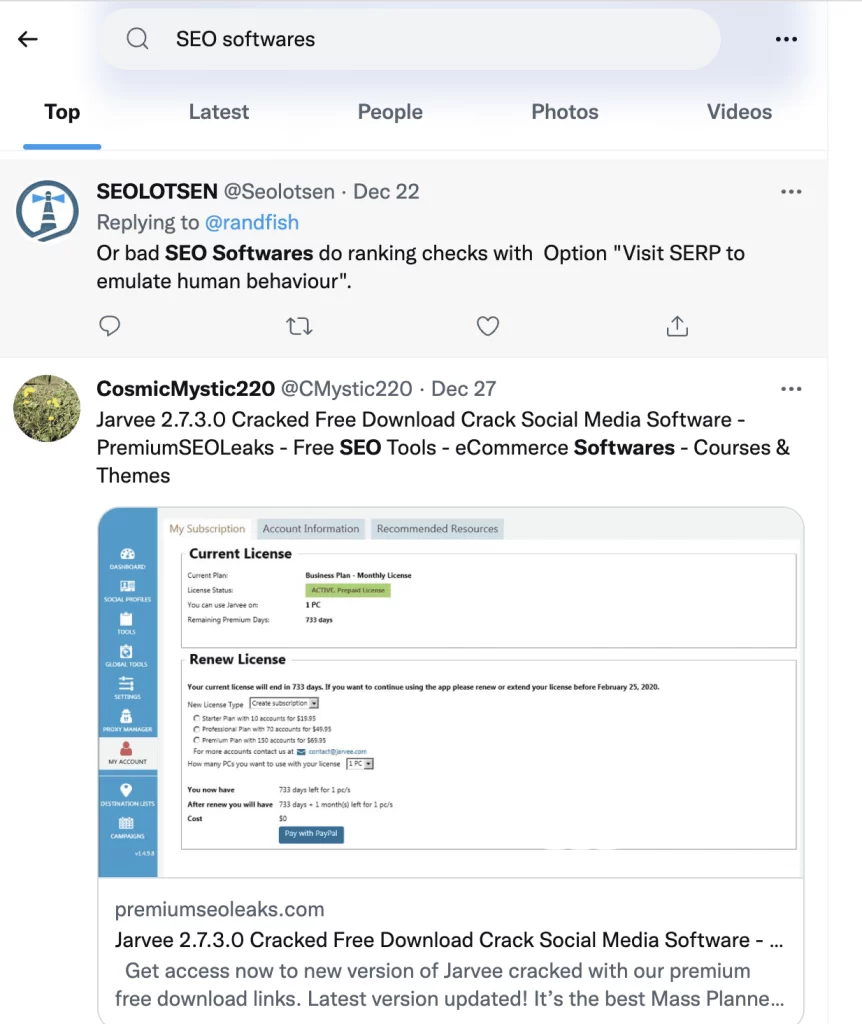The height and width of the screenshot is (1024, 862).
Task: Open SEOLOTSEN lighthouse profile avatar
Action: coord(47,211)
